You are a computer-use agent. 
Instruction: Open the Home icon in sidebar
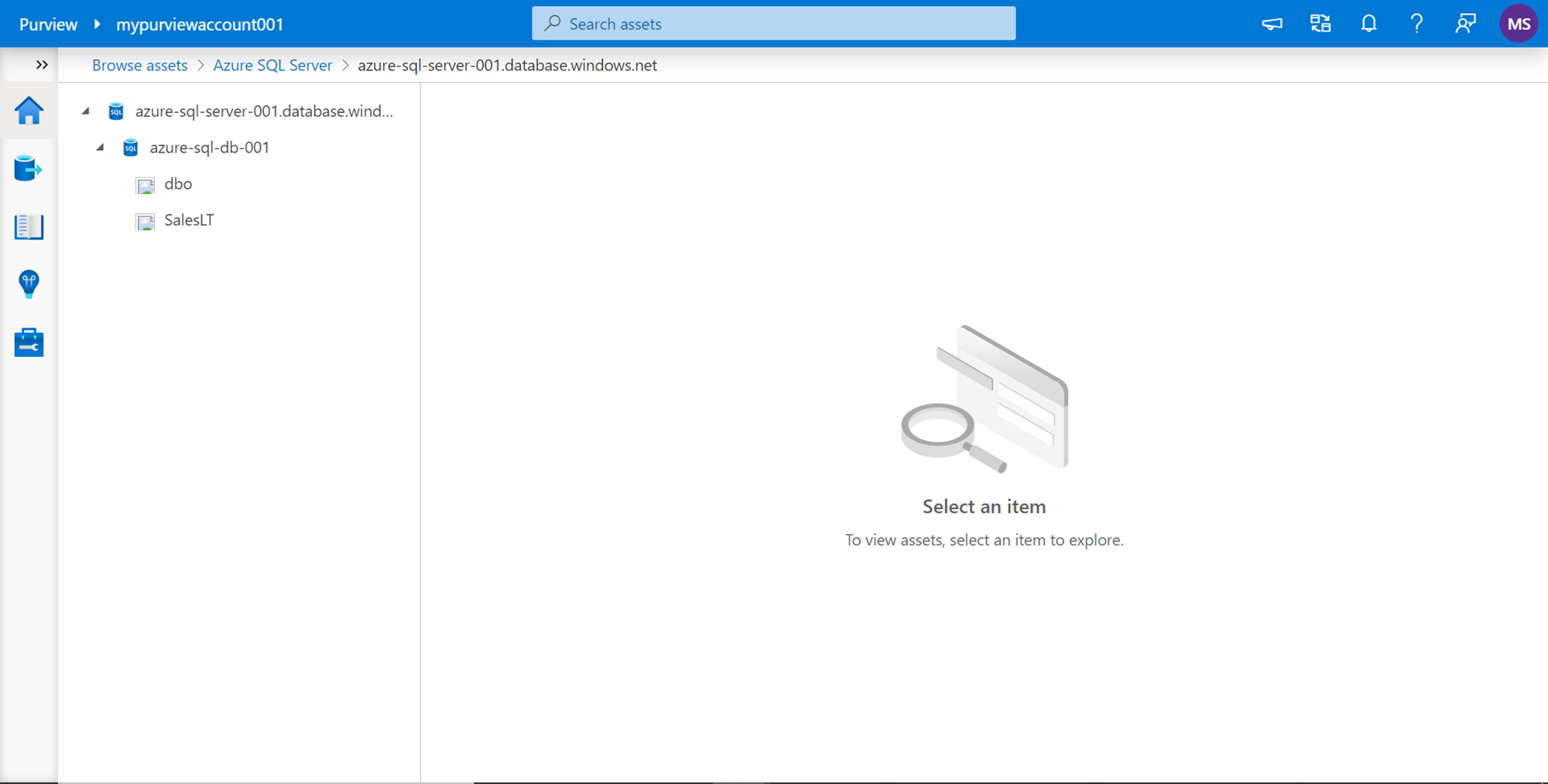click(x=29, y=111)
